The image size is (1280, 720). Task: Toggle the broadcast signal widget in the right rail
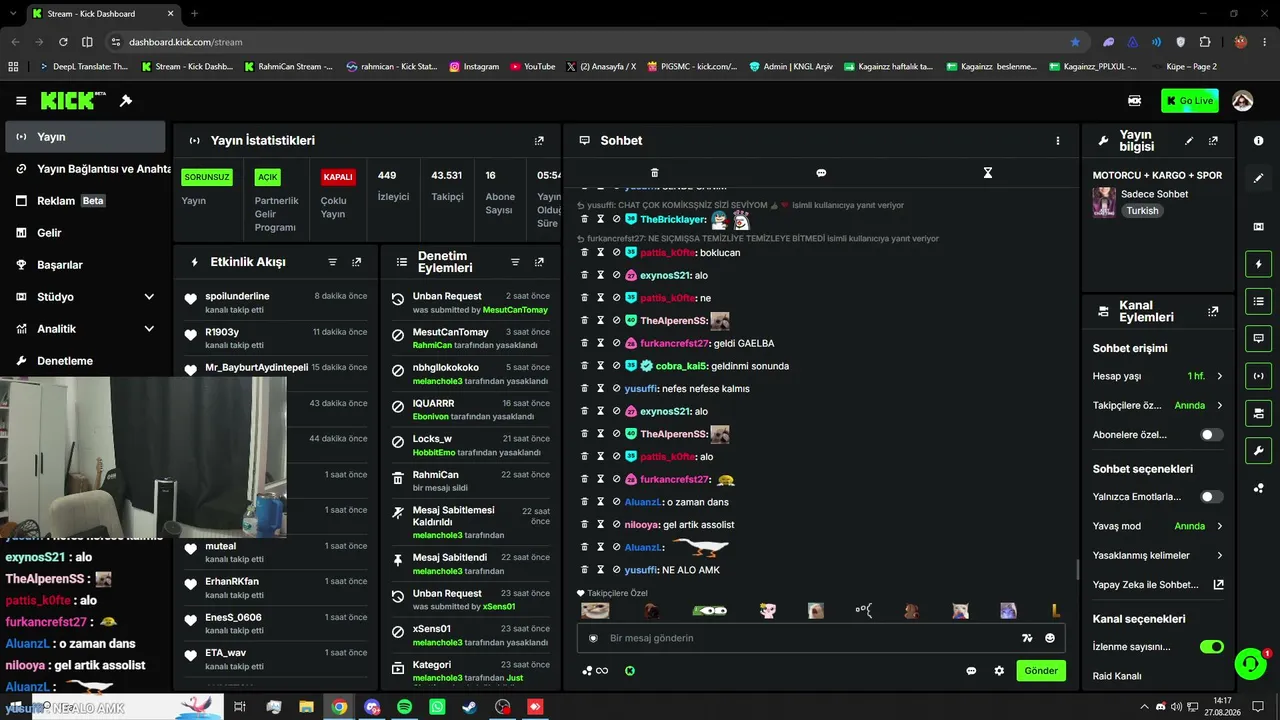1258,376
